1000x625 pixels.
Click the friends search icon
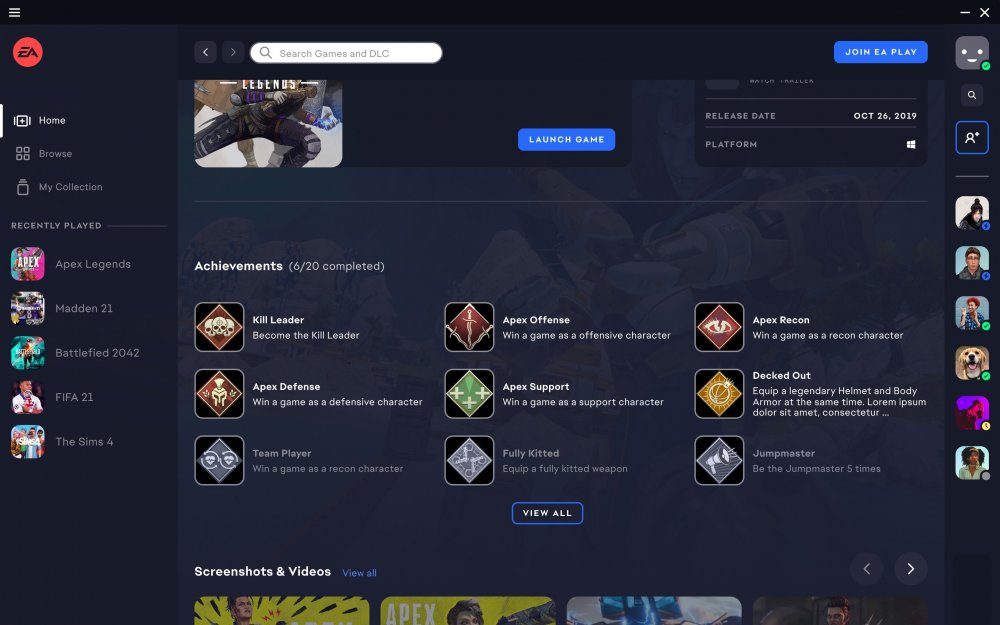pos(971,95)
